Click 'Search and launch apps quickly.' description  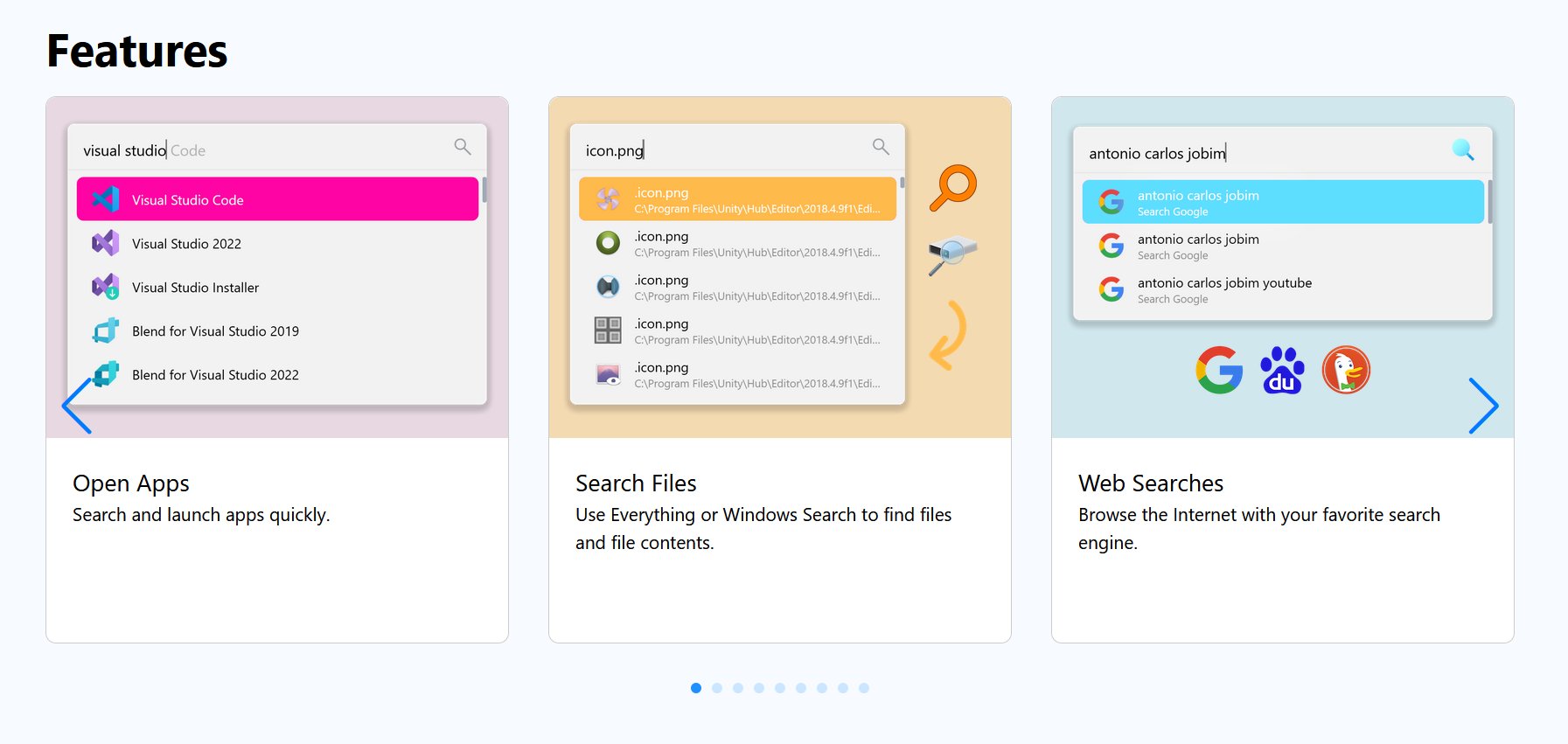[201, 515]
